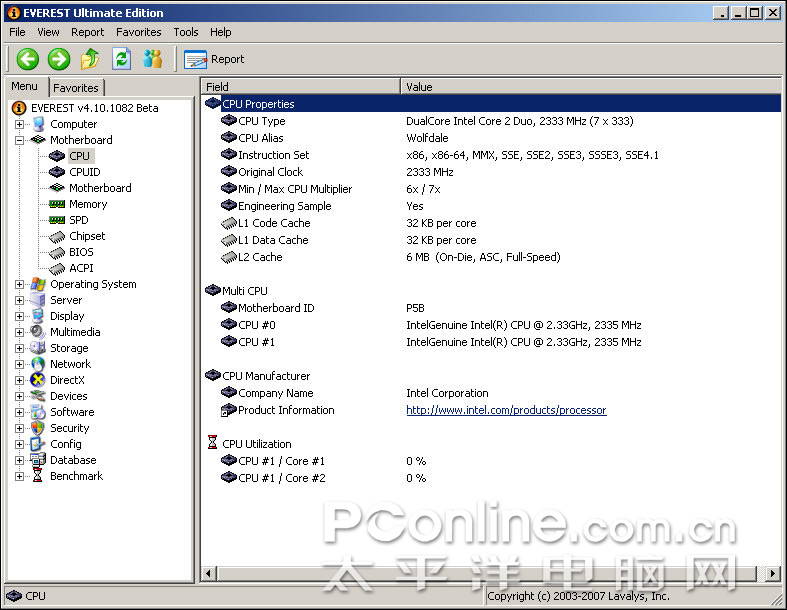
Task: Select the Company Name row
Action: click(x=492, y=393)
